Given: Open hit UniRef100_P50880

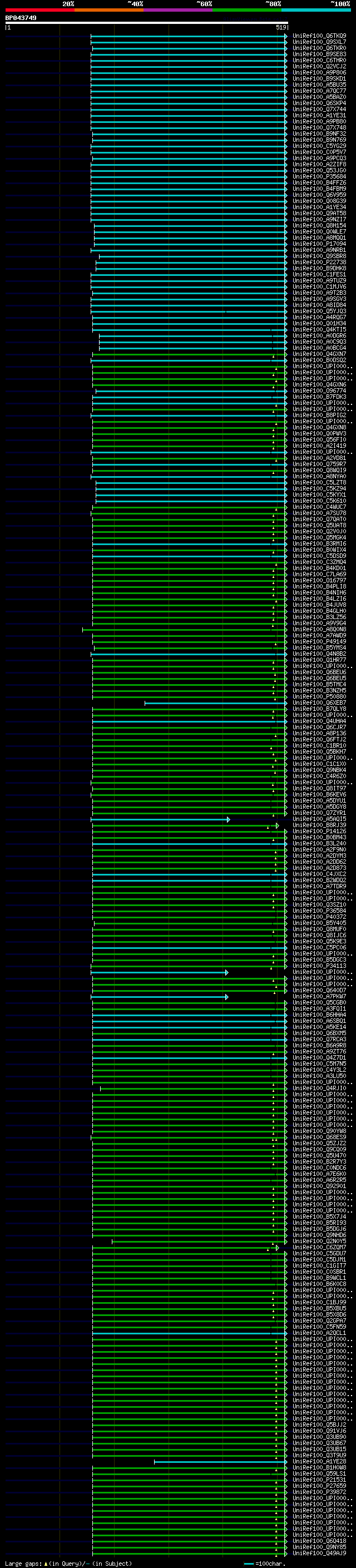Looking at the screenshot, I should (319, 697).
